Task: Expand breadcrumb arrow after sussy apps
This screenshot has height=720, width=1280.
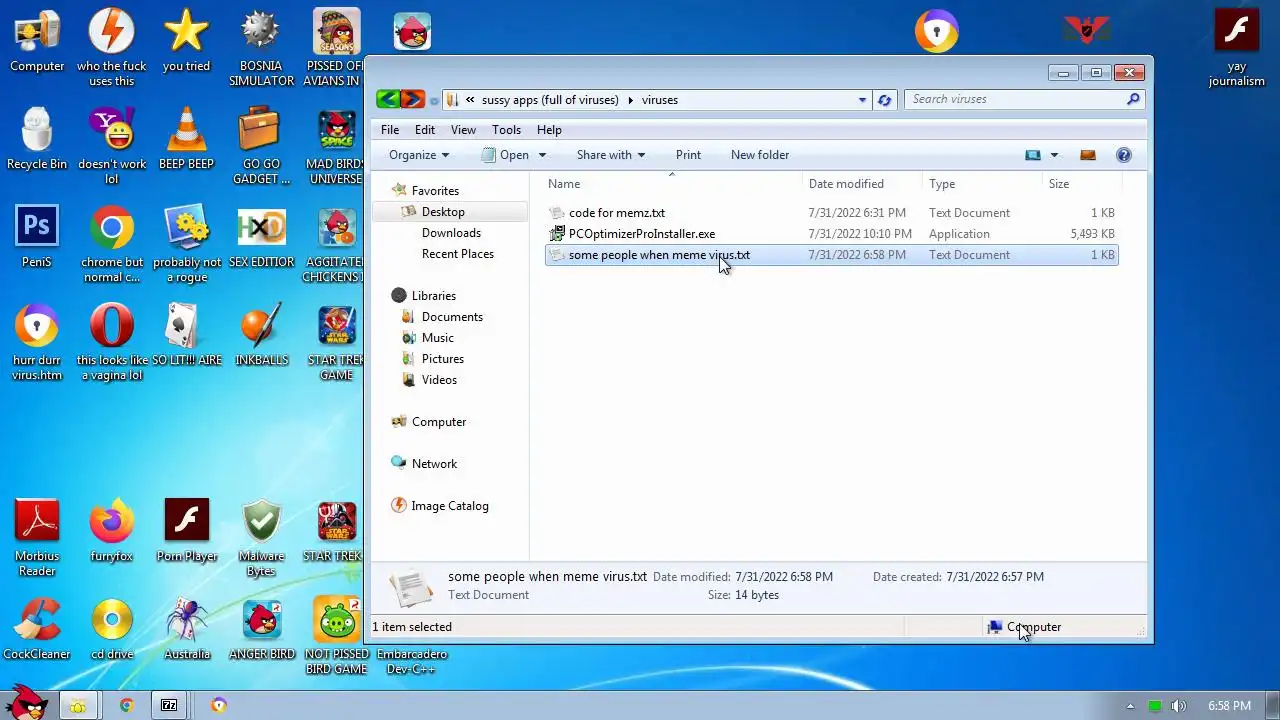Action: pos(630,100)
